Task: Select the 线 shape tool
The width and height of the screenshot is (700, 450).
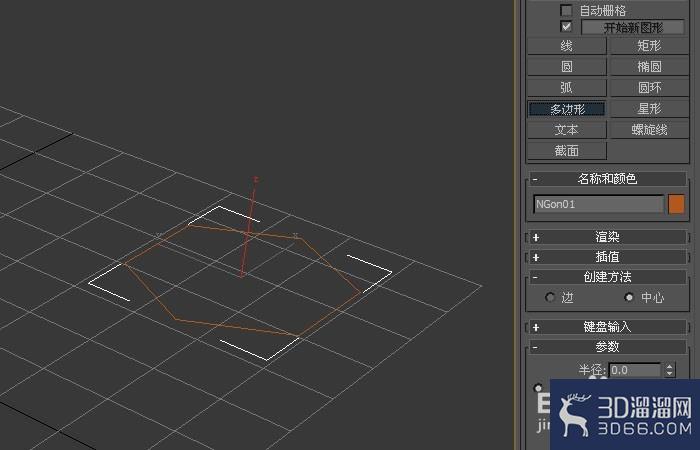Action: click(x=567, y=46)
